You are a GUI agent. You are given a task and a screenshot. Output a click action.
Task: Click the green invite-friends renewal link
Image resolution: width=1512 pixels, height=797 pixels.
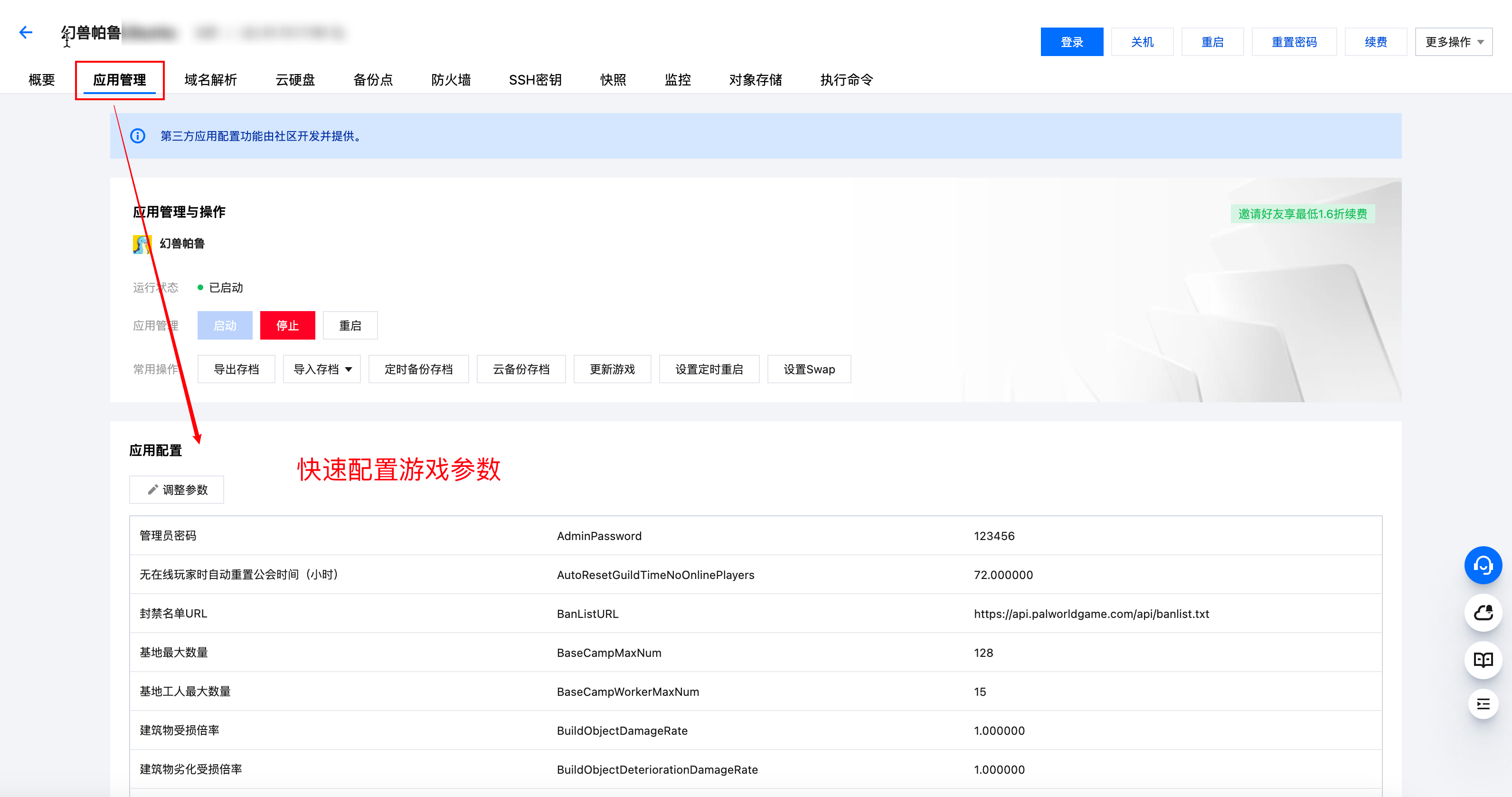pyautogui.click(x=1302, y=214)
